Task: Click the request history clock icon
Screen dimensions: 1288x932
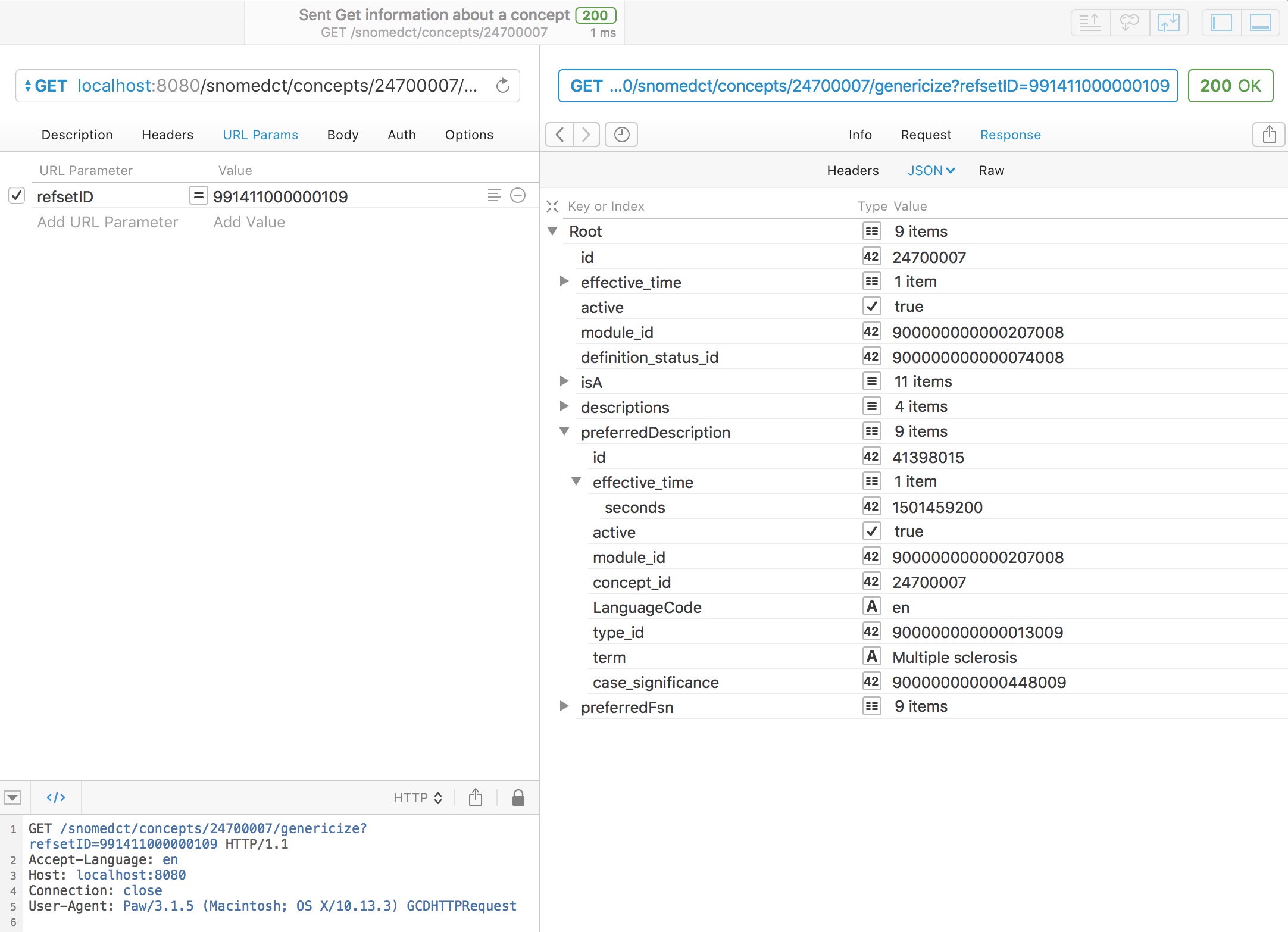Action: click(621, 135)
